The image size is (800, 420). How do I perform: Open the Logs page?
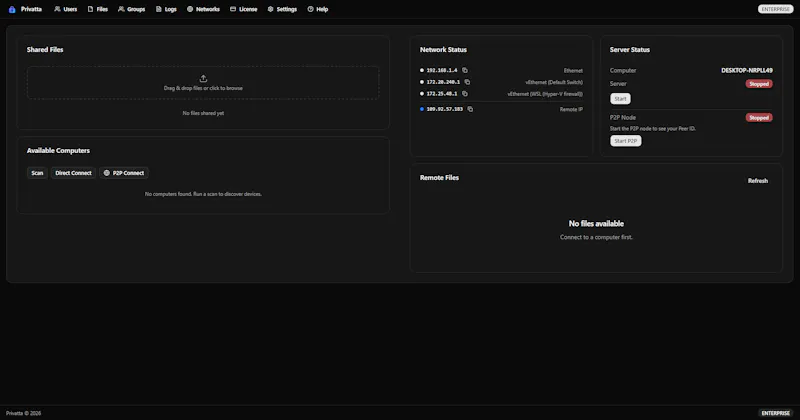tap(166, 9)
